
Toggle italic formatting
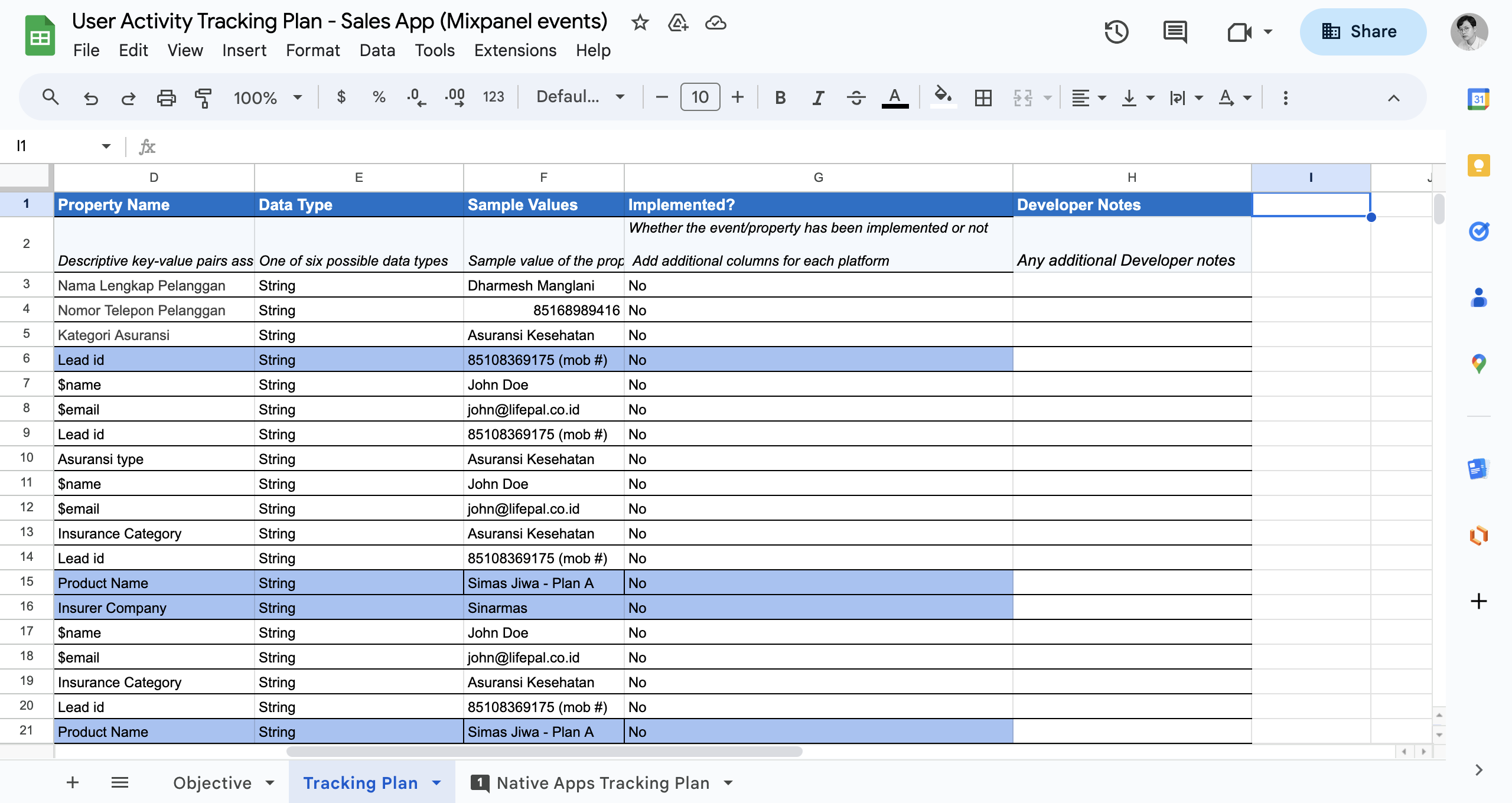(x=818, y=97)
